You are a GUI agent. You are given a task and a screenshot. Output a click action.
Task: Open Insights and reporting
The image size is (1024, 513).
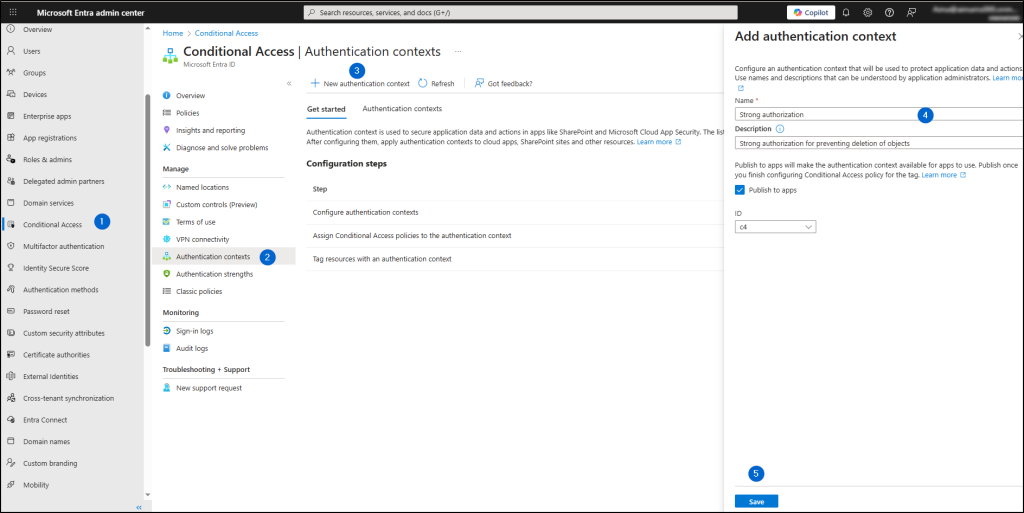click(x=210, y=130)
